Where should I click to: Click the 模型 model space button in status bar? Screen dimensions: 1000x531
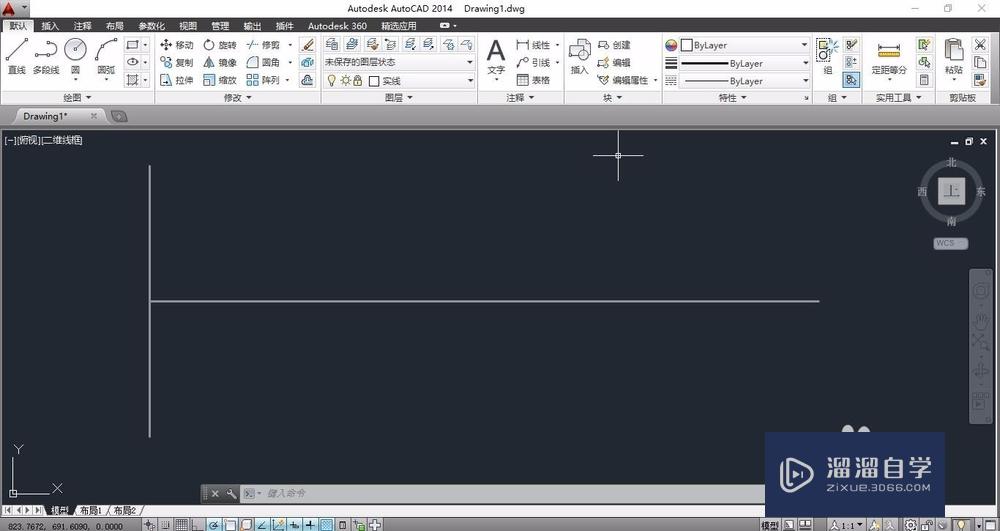point(770,525)
